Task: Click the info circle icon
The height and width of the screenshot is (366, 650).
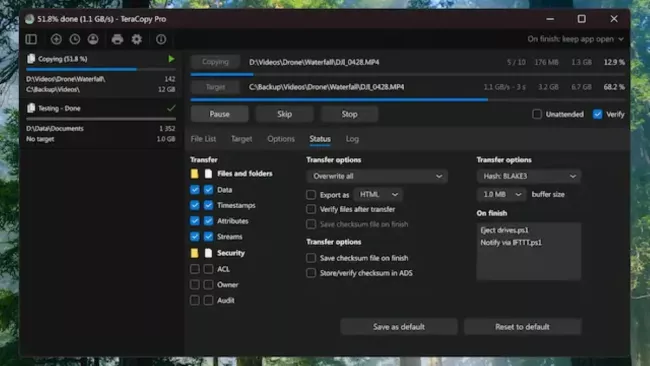Action: tap(161, 39)
